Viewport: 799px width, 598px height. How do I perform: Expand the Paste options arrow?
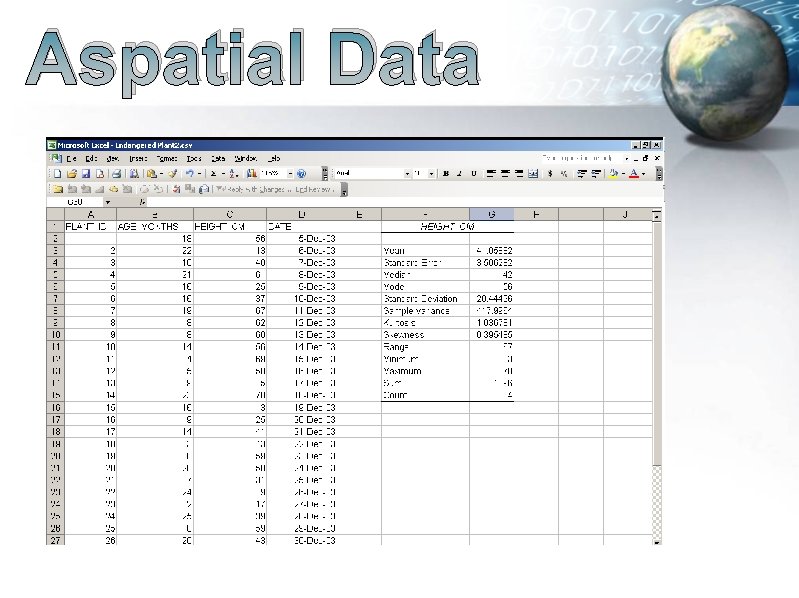coord(161,174)
